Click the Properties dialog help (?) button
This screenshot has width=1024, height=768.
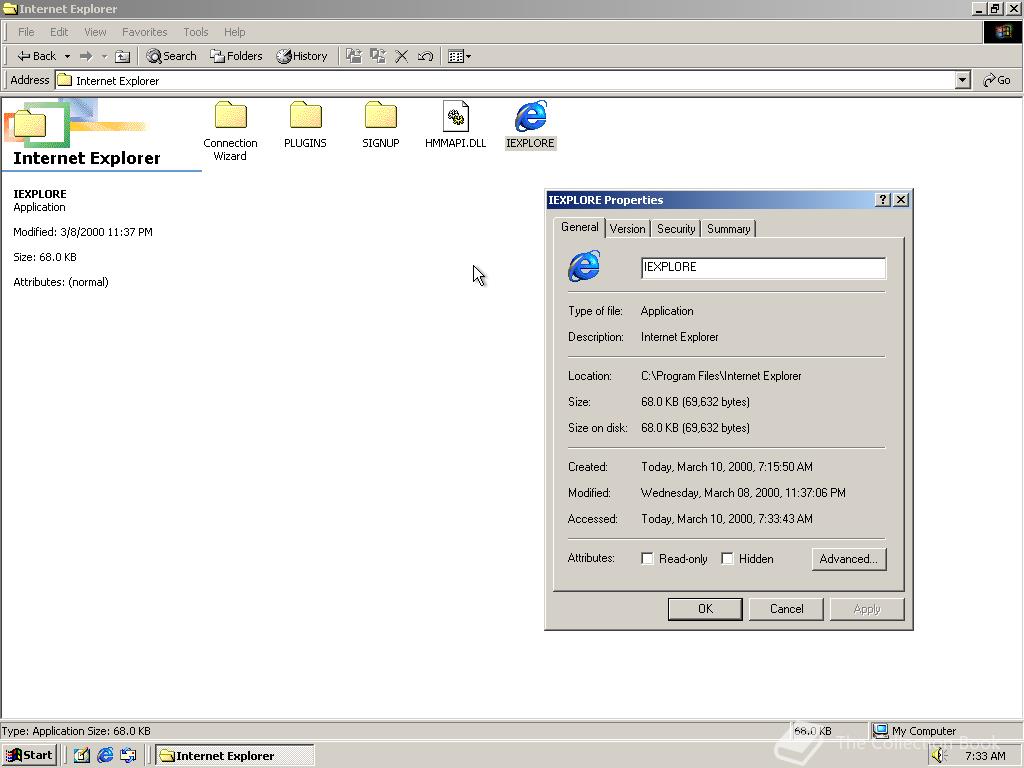click(x=882, y=200)
